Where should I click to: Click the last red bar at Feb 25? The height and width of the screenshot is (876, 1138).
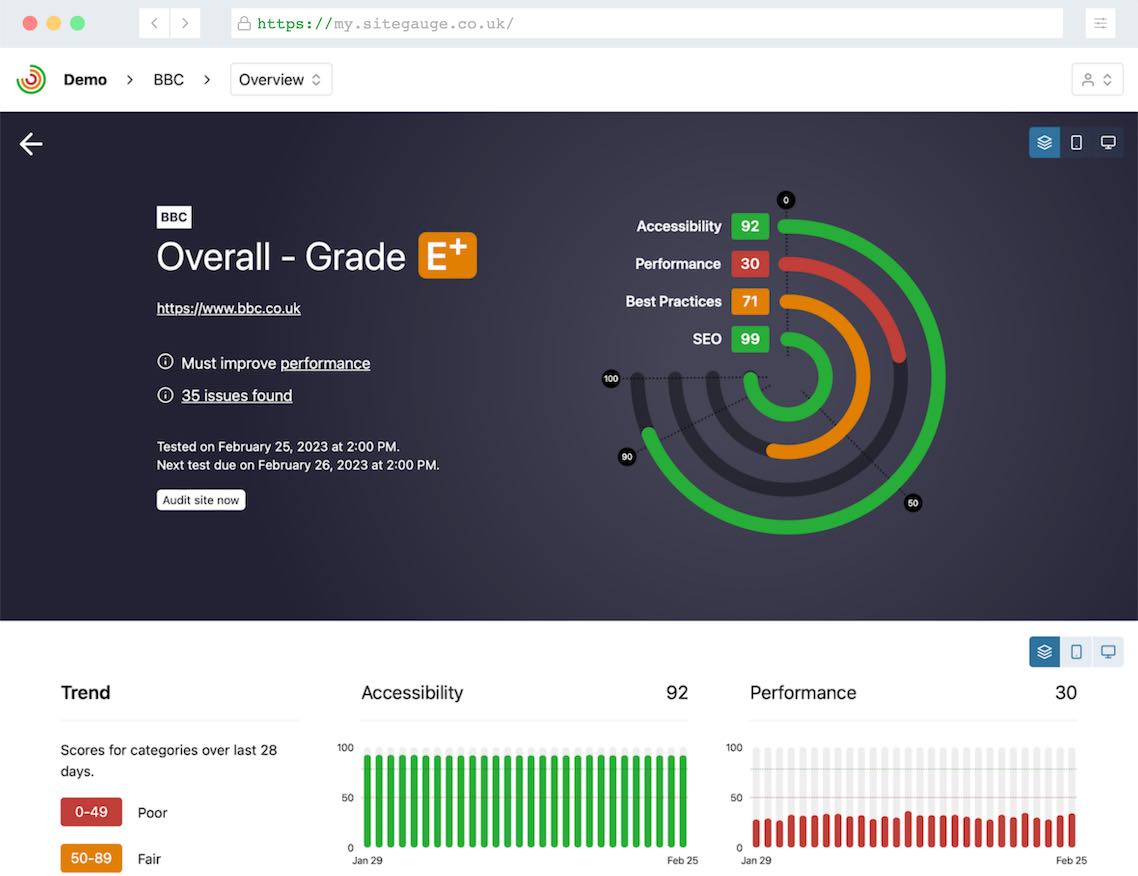[1071, 830]
